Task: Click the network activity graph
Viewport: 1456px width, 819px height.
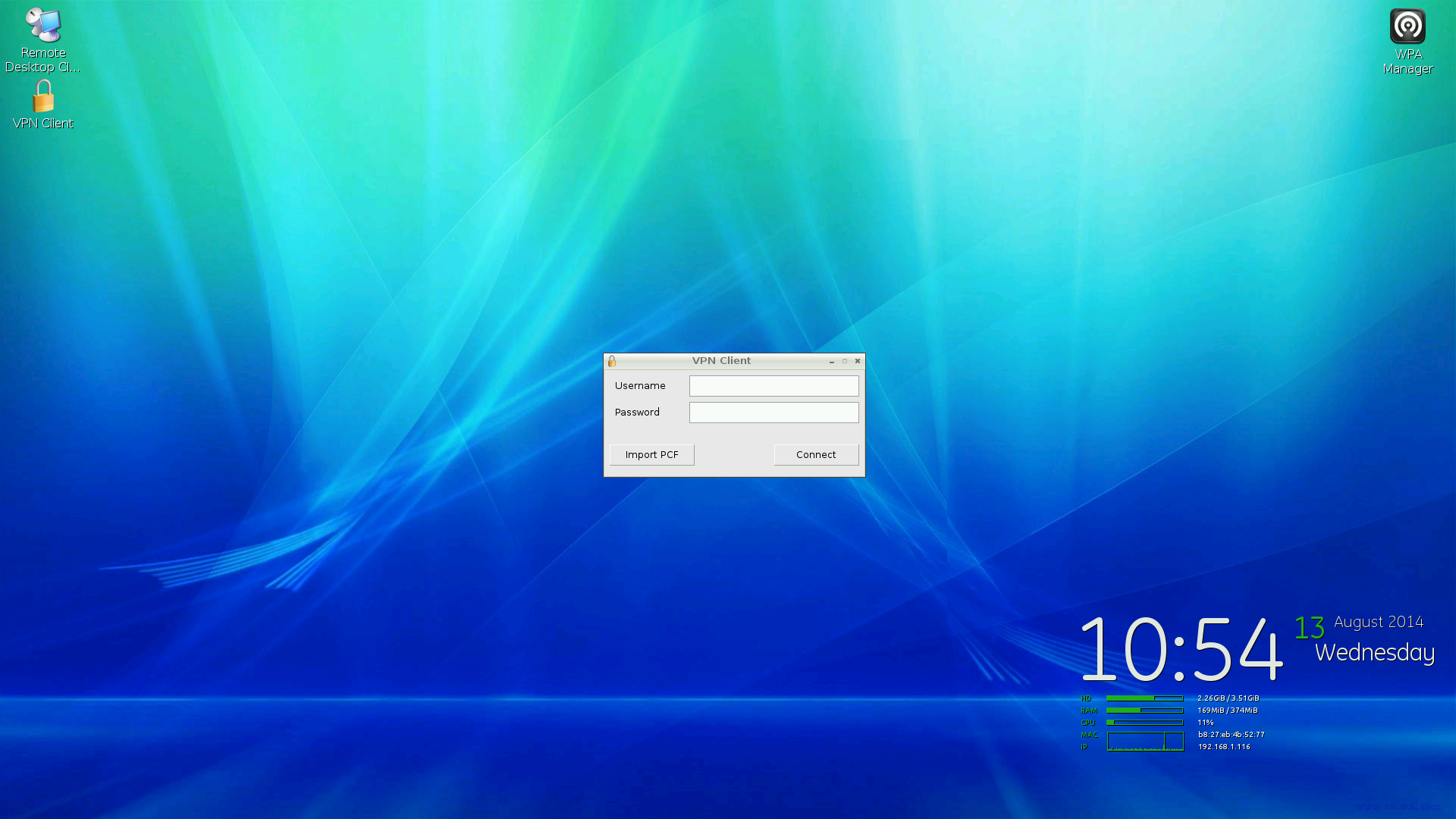Action: (x=1145, y=742)
